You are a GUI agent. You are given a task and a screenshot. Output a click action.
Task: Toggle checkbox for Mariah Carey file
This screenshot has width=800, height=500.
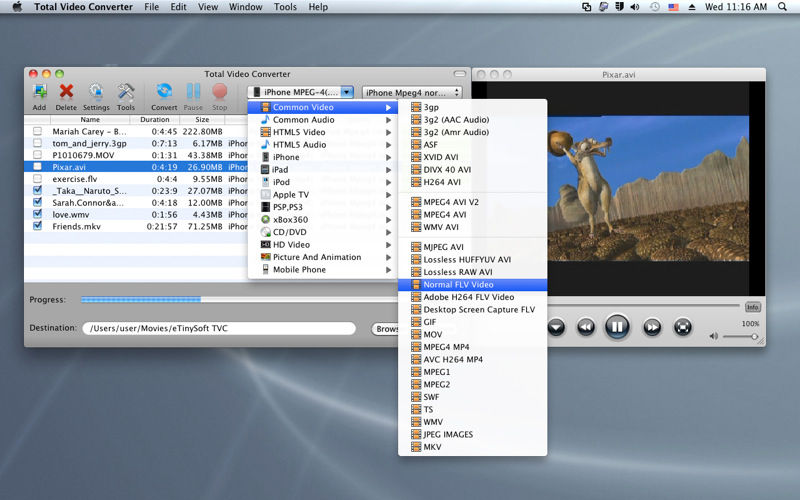point(37,131)
